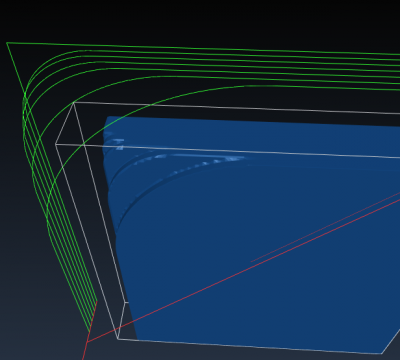Viewport: 400px width, 360px height.
Task: Select the chamfered bottom-right corner of bounding box
Action: (x=391, y=342)
